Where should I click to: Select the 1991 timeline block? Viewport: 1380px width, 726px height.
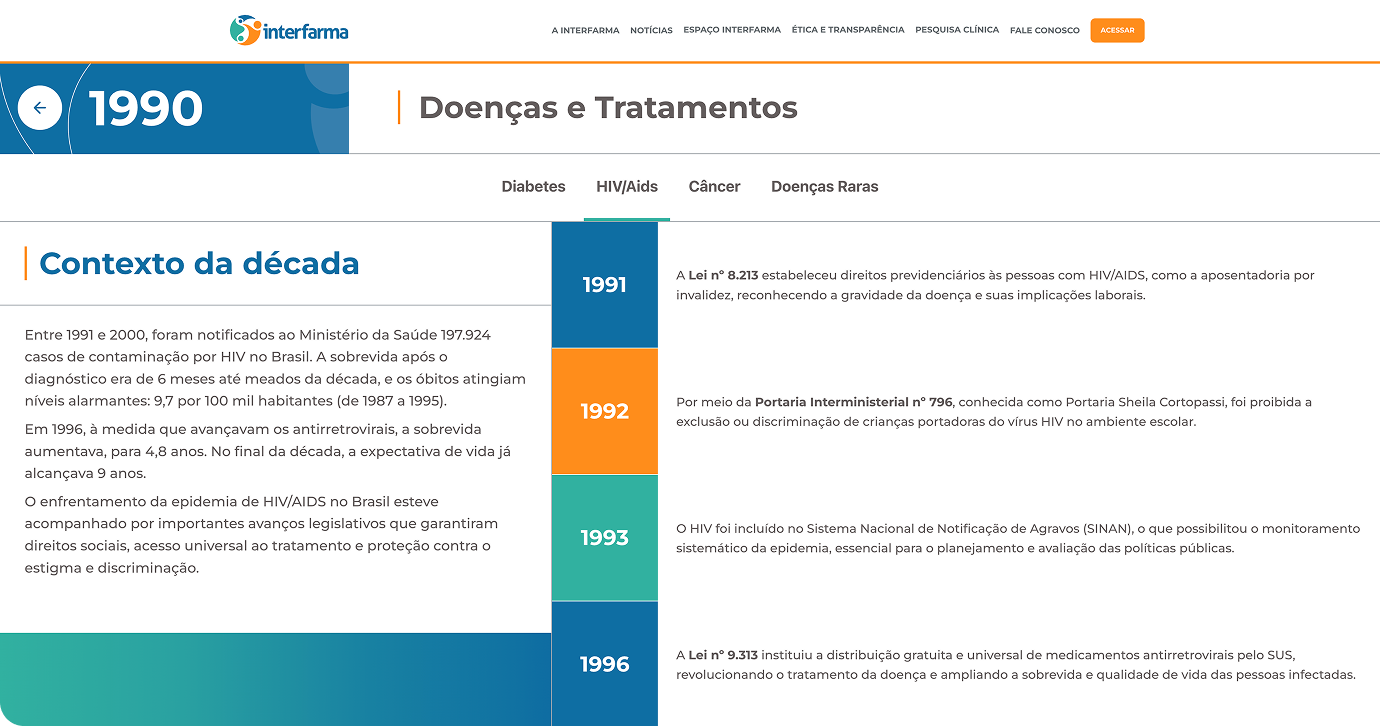pyautogui.click(x=605, y=285)
